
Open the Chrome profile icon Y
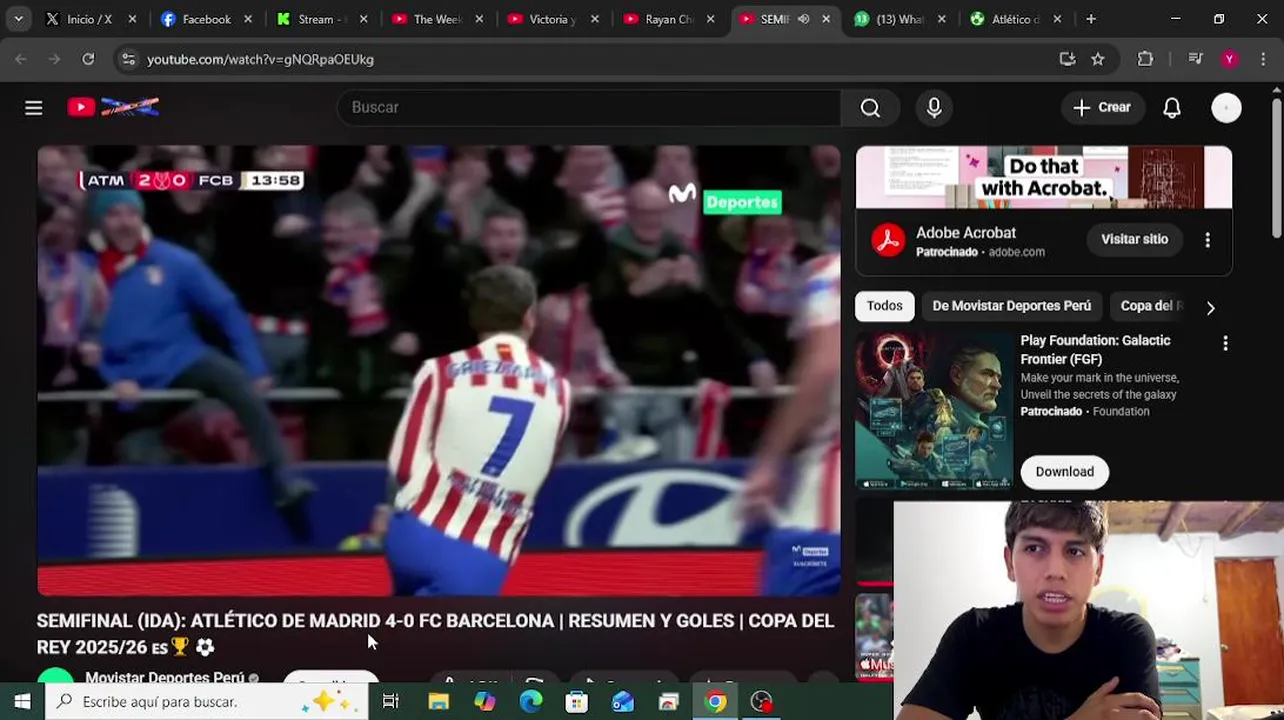[1229, 59]
